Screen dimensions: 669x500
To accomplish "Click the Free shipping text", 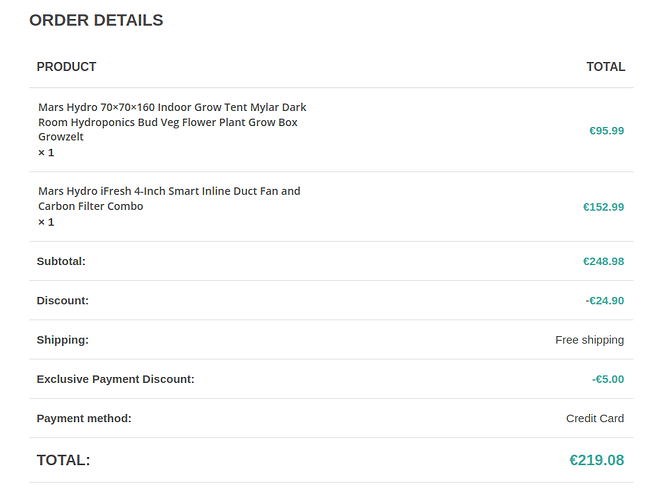I will [589, 340].
